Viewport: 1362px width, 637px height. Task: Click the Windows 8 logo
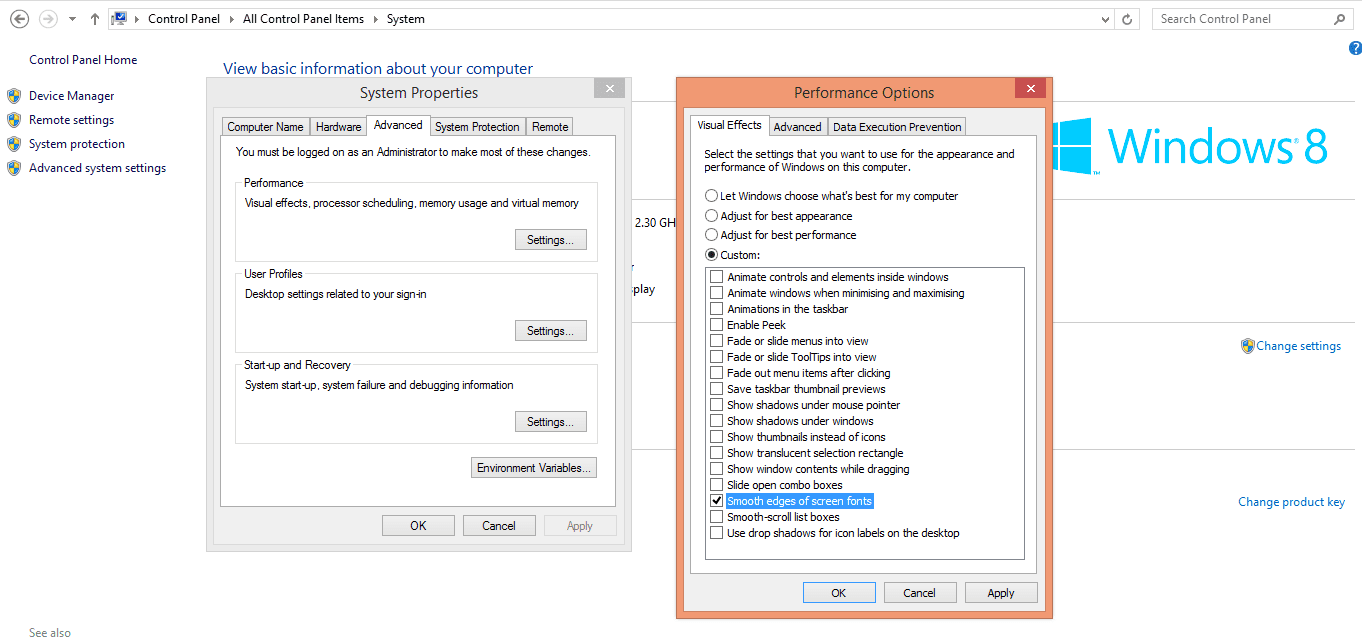point(1188,146)
